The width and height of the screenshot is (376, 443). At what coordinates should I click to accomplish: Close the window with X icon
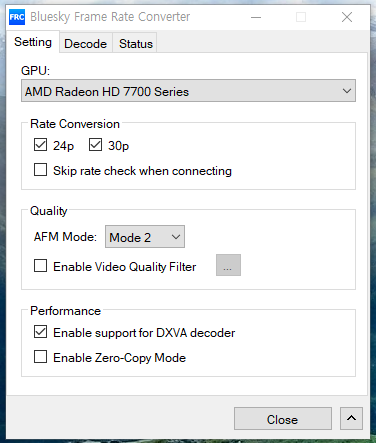point(347,17)
